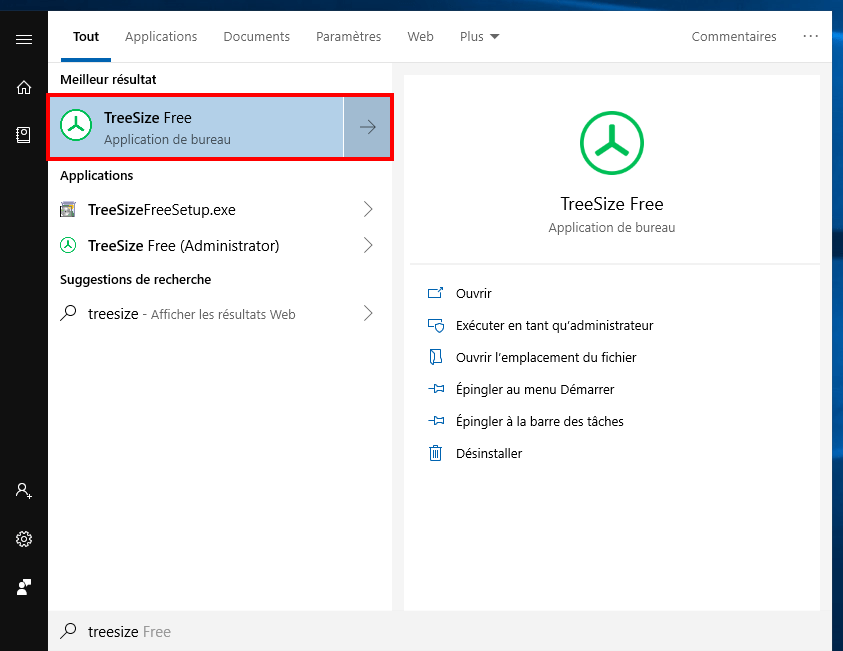This screenshot has width=843, height=651.
Task: Click the shield icon for run as administrator
Action: 435,325
